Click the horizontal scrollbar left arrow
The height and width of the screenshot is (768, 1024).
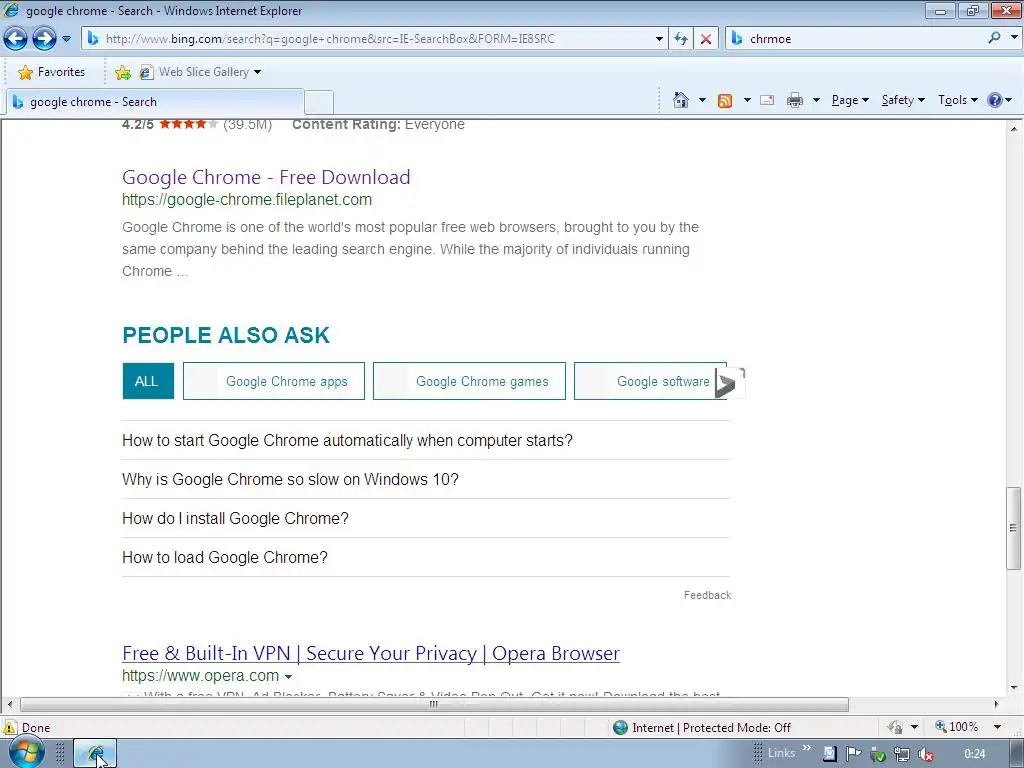tap(9, 705)
